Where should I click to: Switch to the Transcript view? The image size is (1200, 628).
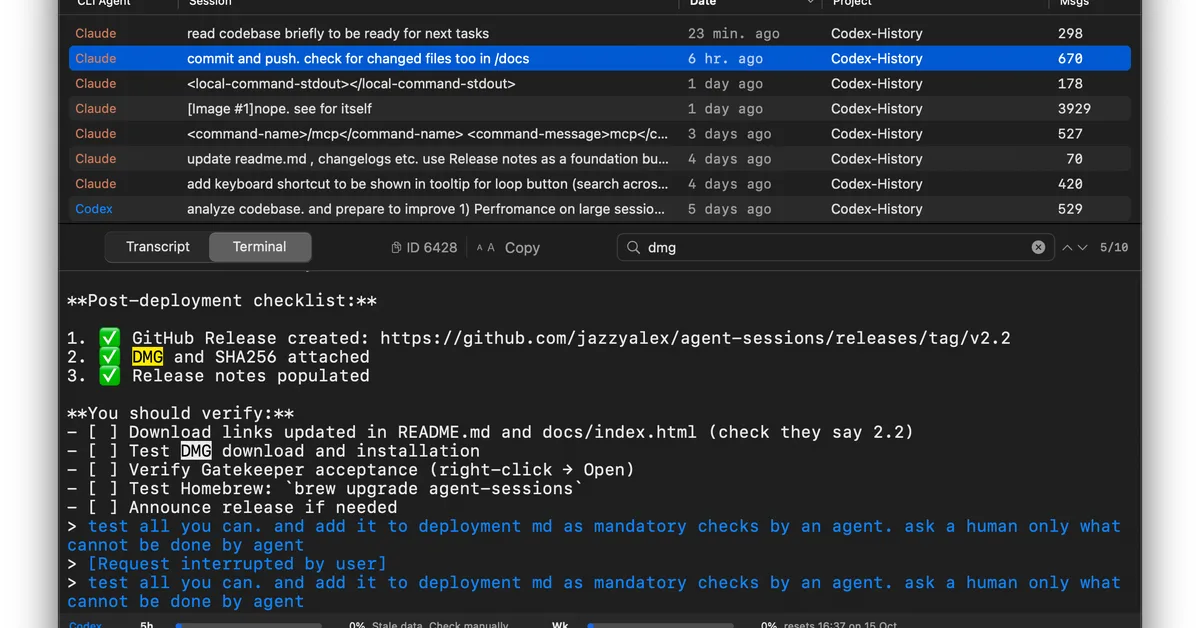[158, 247]
